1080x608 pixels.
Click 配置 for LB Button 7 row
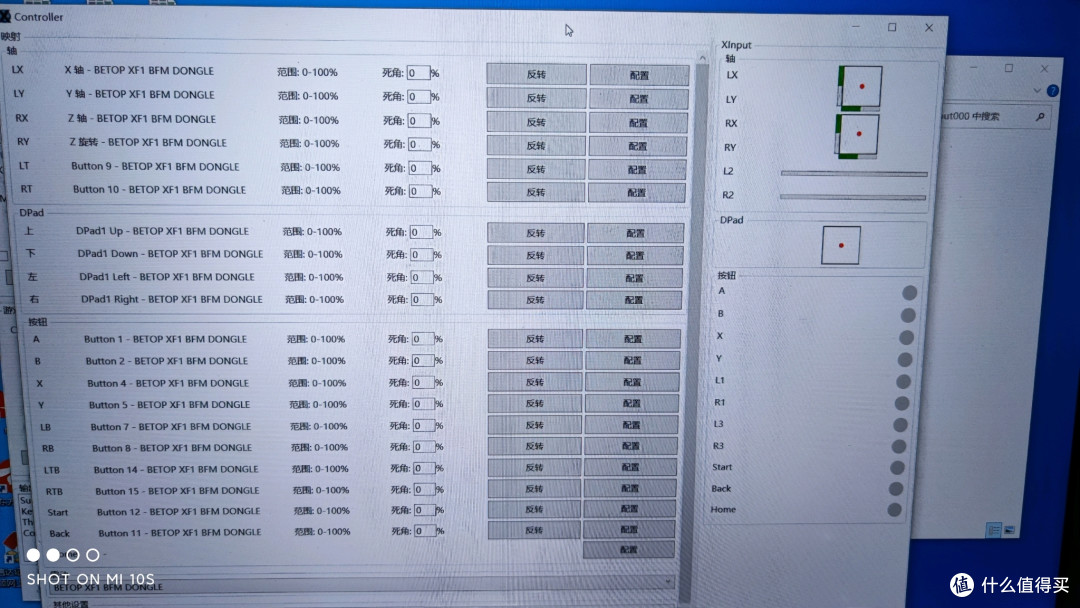(x=631, y=425)
